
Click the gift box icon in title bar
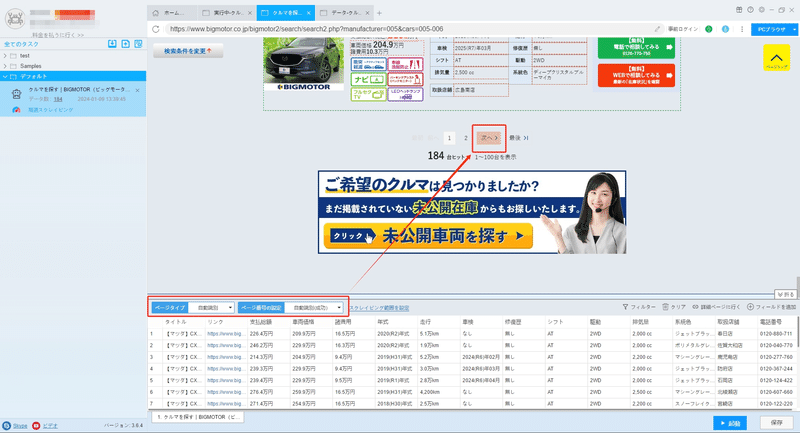739,10
